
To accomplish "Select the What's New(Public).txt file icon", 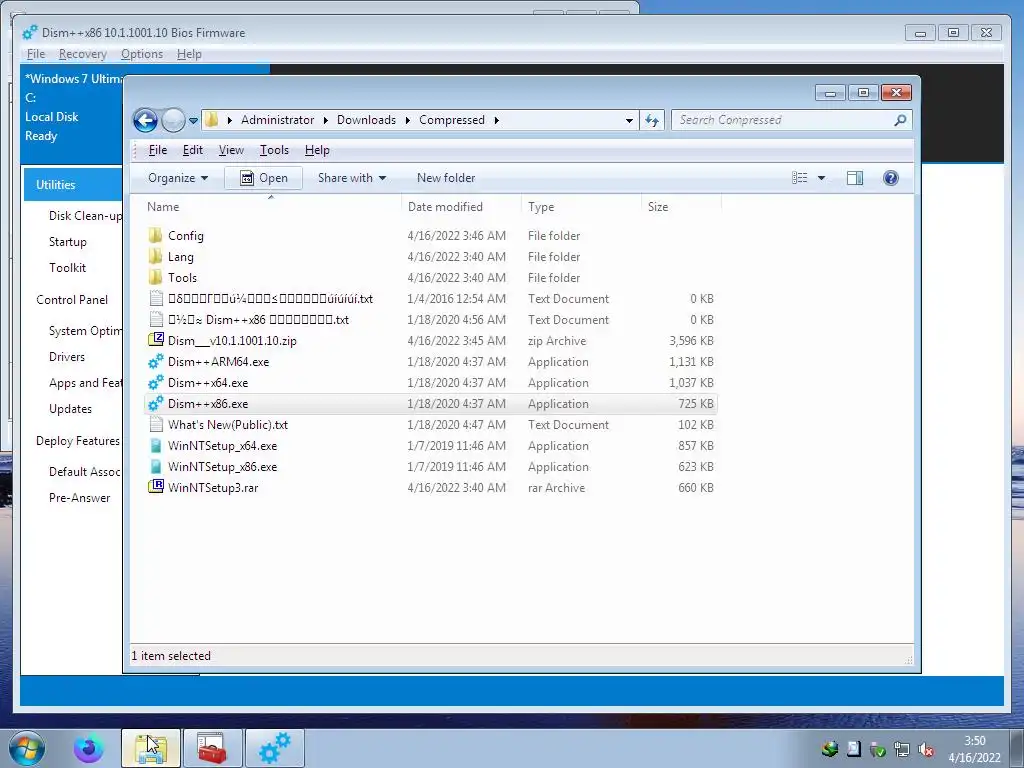I will coord(155,424).
